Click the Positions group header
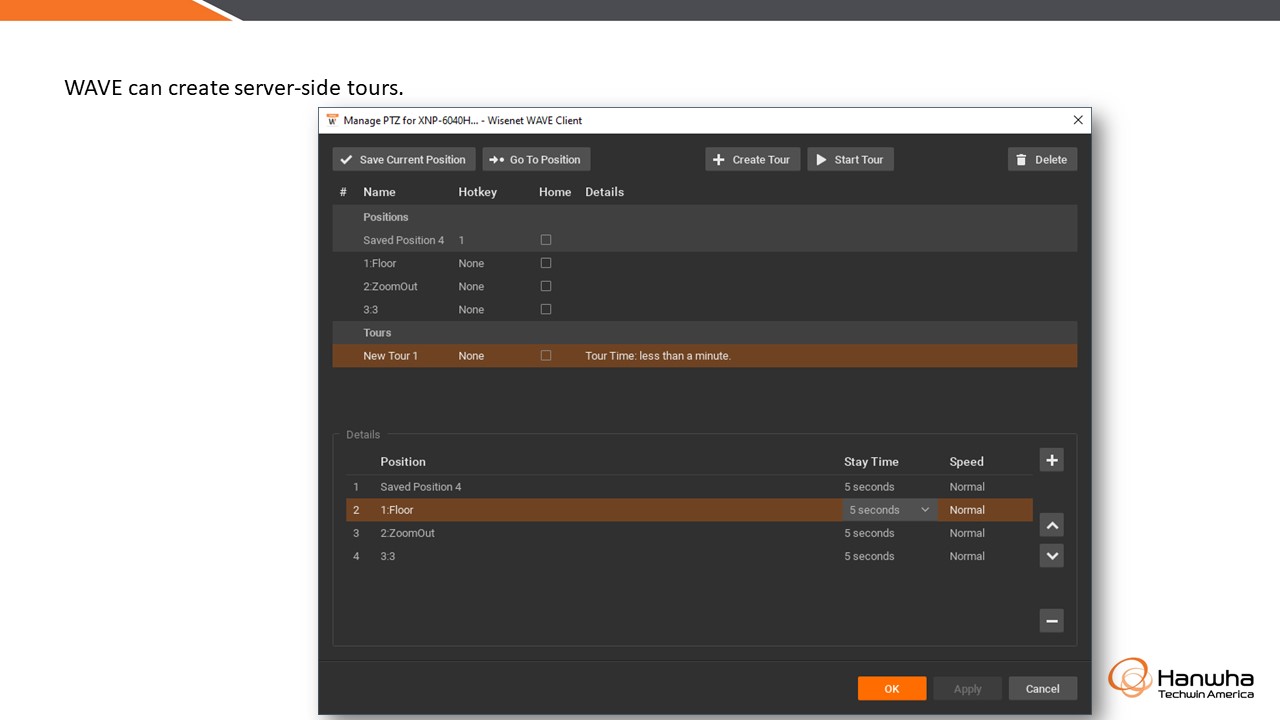1280x720 pixels. [x=705, y=217]
